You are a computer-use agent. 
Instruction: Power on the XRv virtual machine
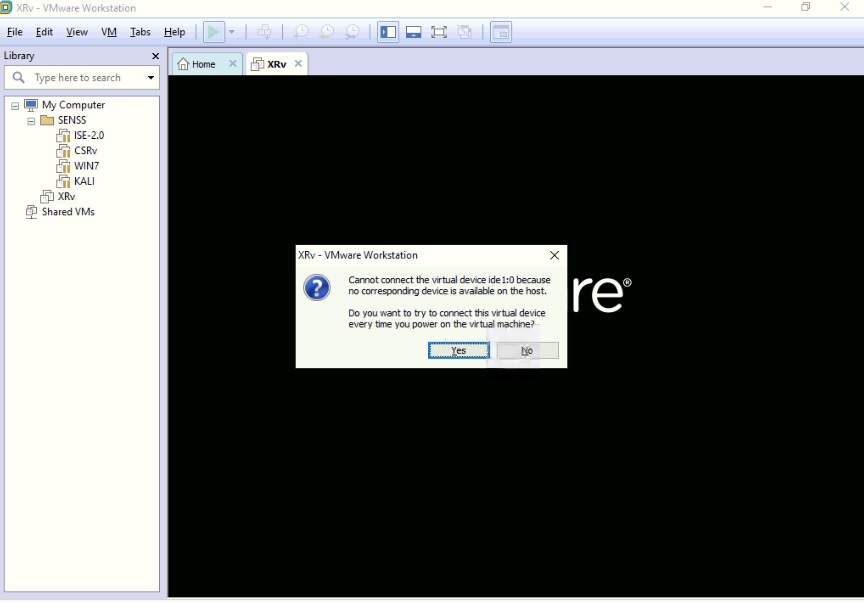tap(215, 31)
